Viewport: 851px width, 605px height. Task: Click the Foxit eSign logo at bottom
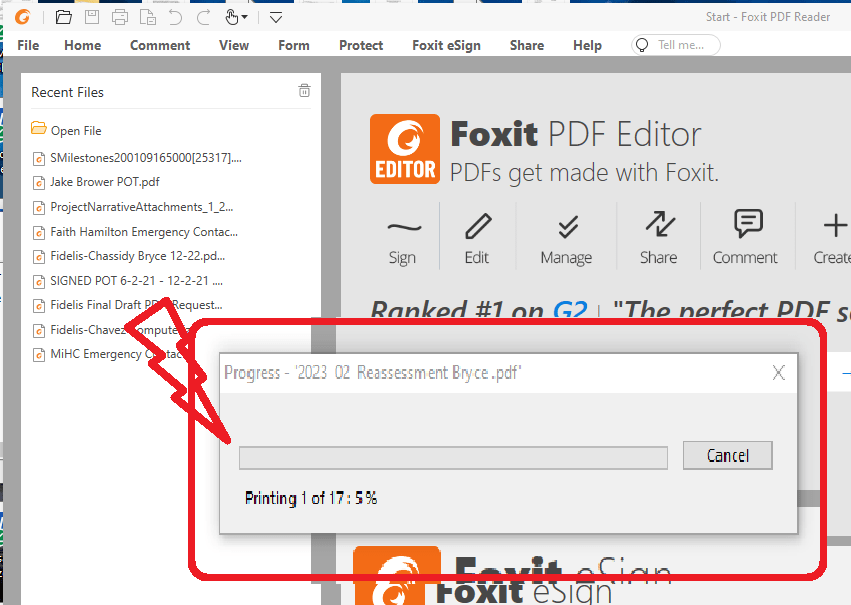coord(397,575)
